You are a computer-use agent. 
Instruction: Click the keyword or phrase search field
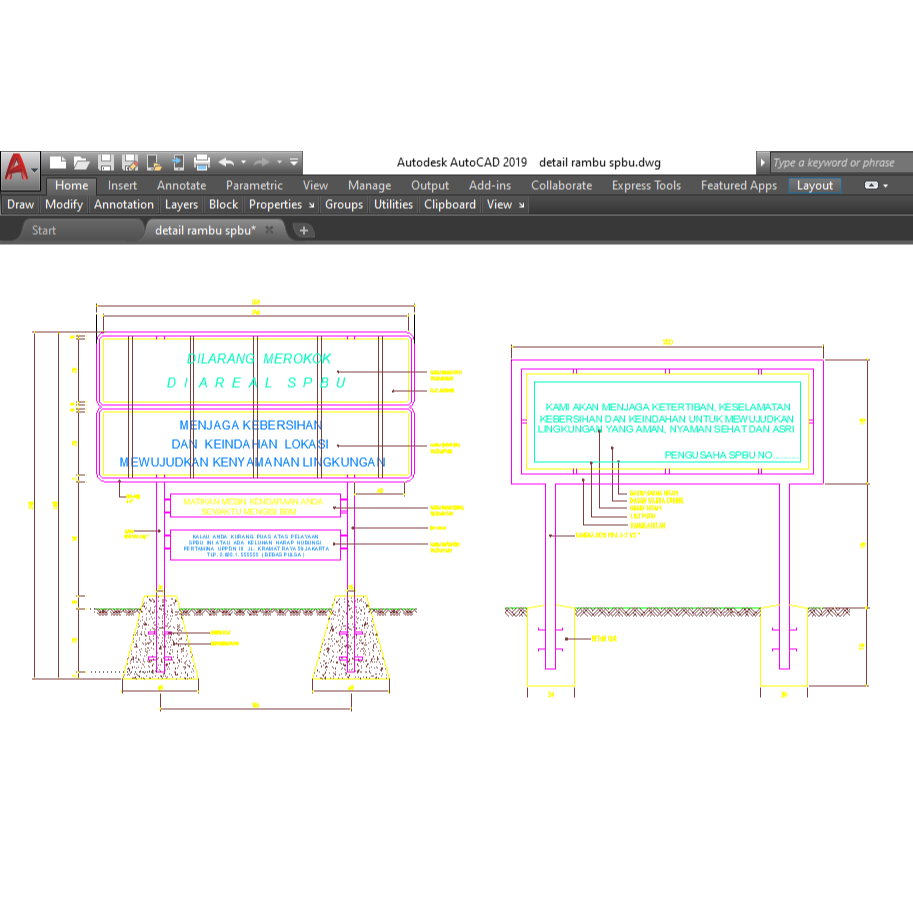coord(841,162)
